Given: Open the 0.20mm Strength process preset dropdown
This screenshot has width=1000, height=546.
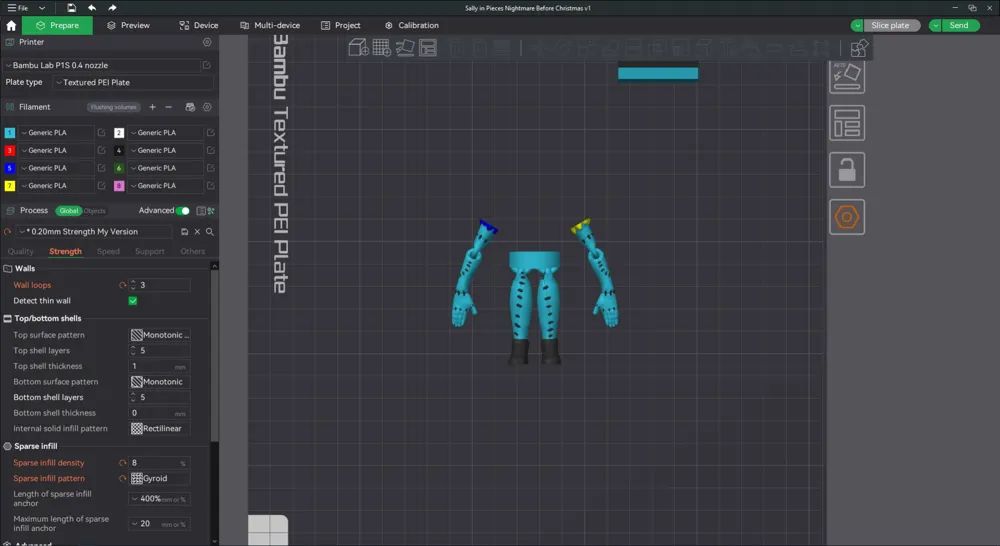Looking at the screenshot, I should pyautogui.click(x=94, y=232).
